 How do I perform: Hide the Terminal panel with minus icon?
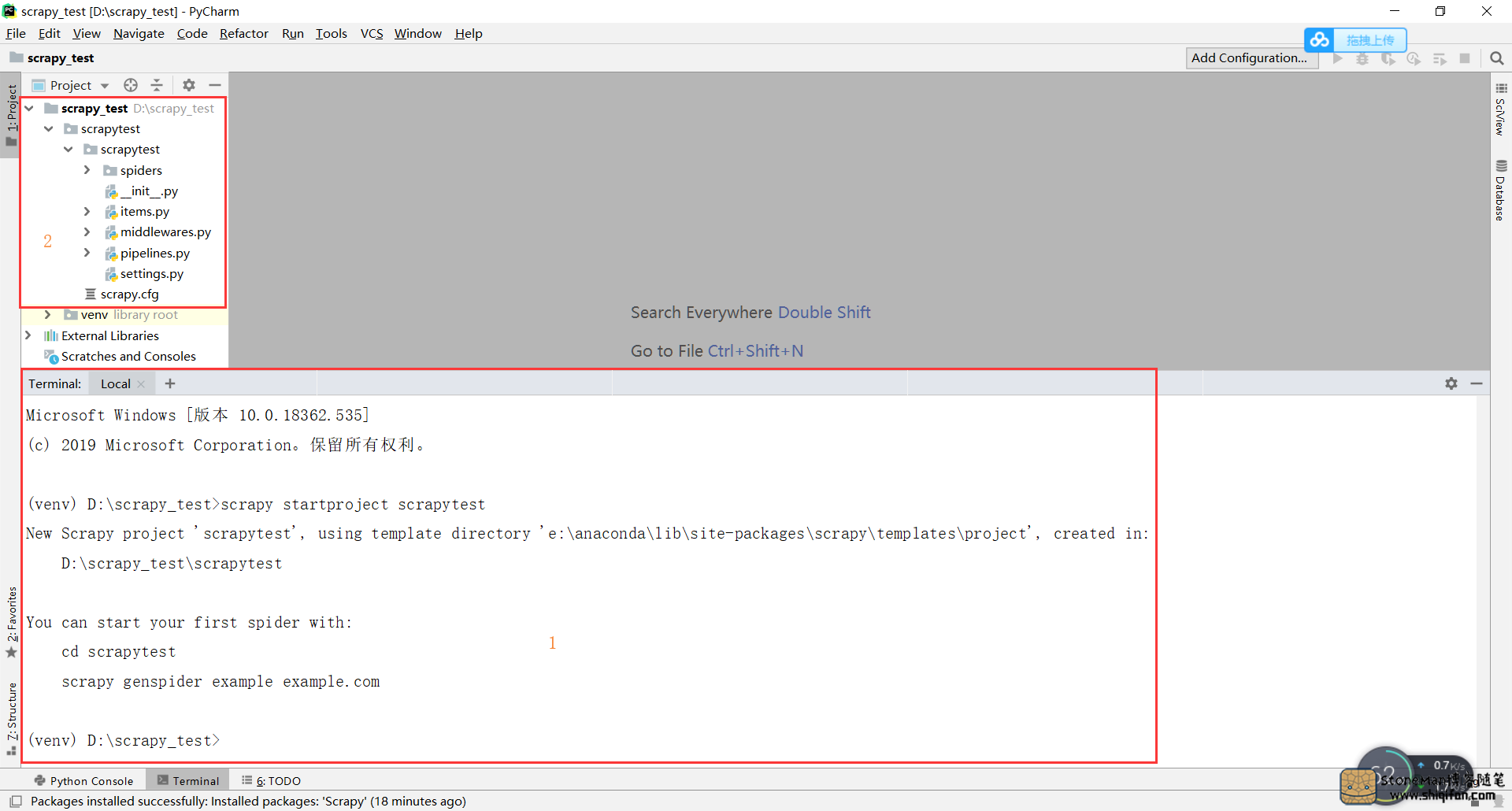click(x=1477, y=383)
